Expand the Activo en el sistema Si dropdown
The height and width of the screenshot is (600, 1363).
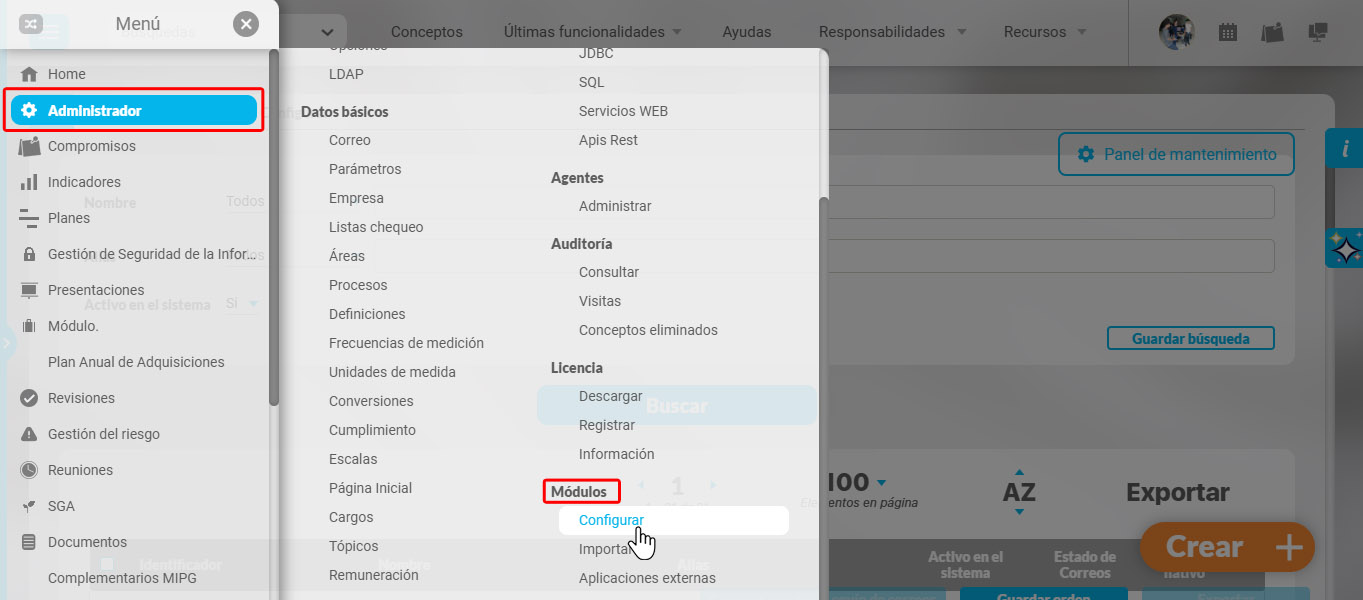coord(241,303)
